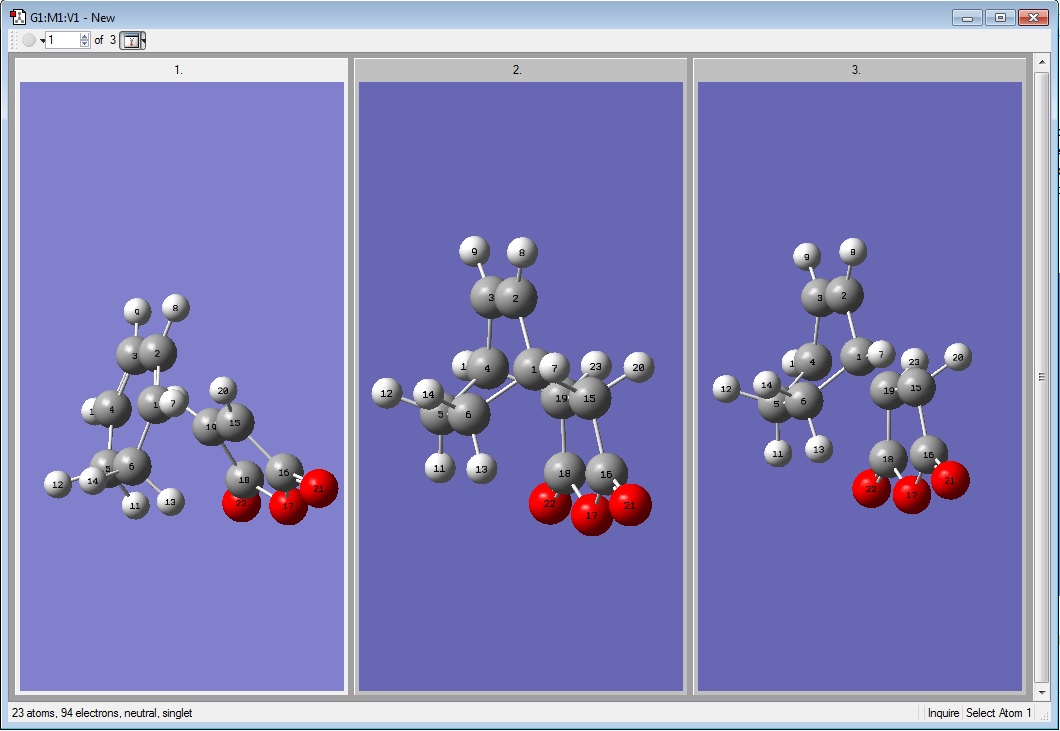Select hydrogen atom 7 in frame 3
The width and height of the screenshot is (1060, 731).
[880, 354]
